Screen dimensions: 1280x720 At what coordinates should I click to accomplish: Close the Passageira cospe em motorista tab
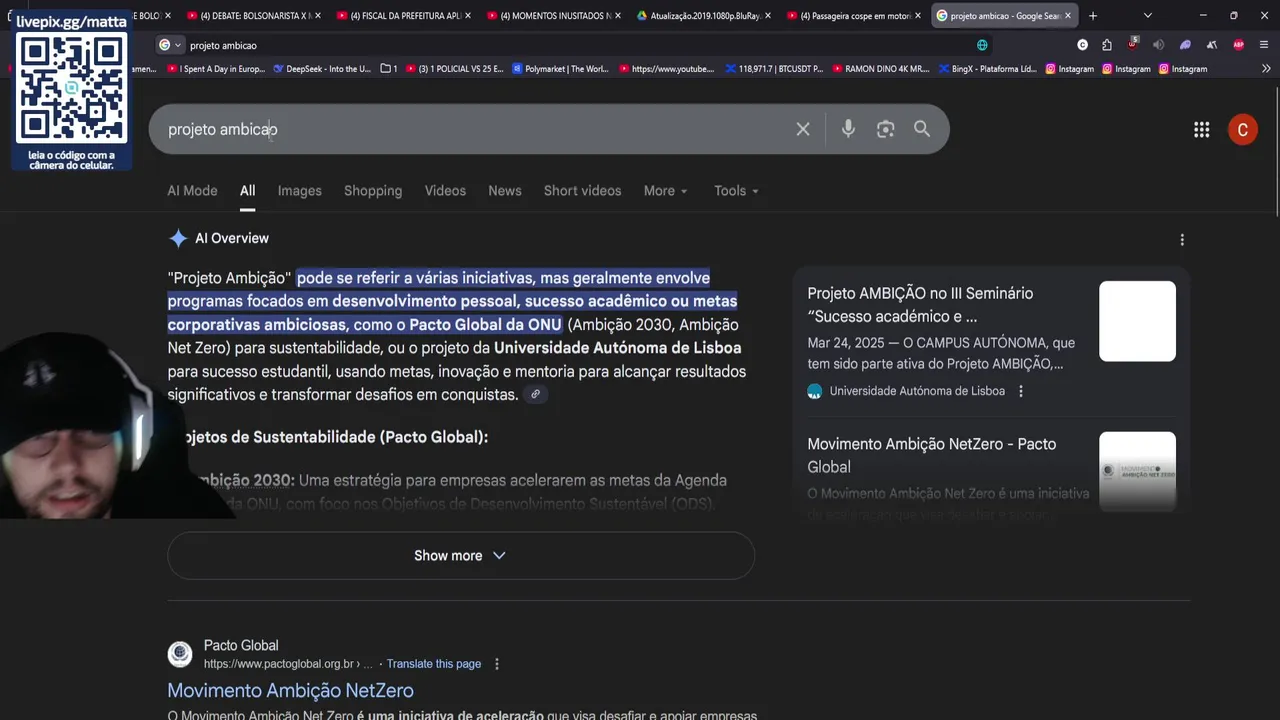pos(917,16)
